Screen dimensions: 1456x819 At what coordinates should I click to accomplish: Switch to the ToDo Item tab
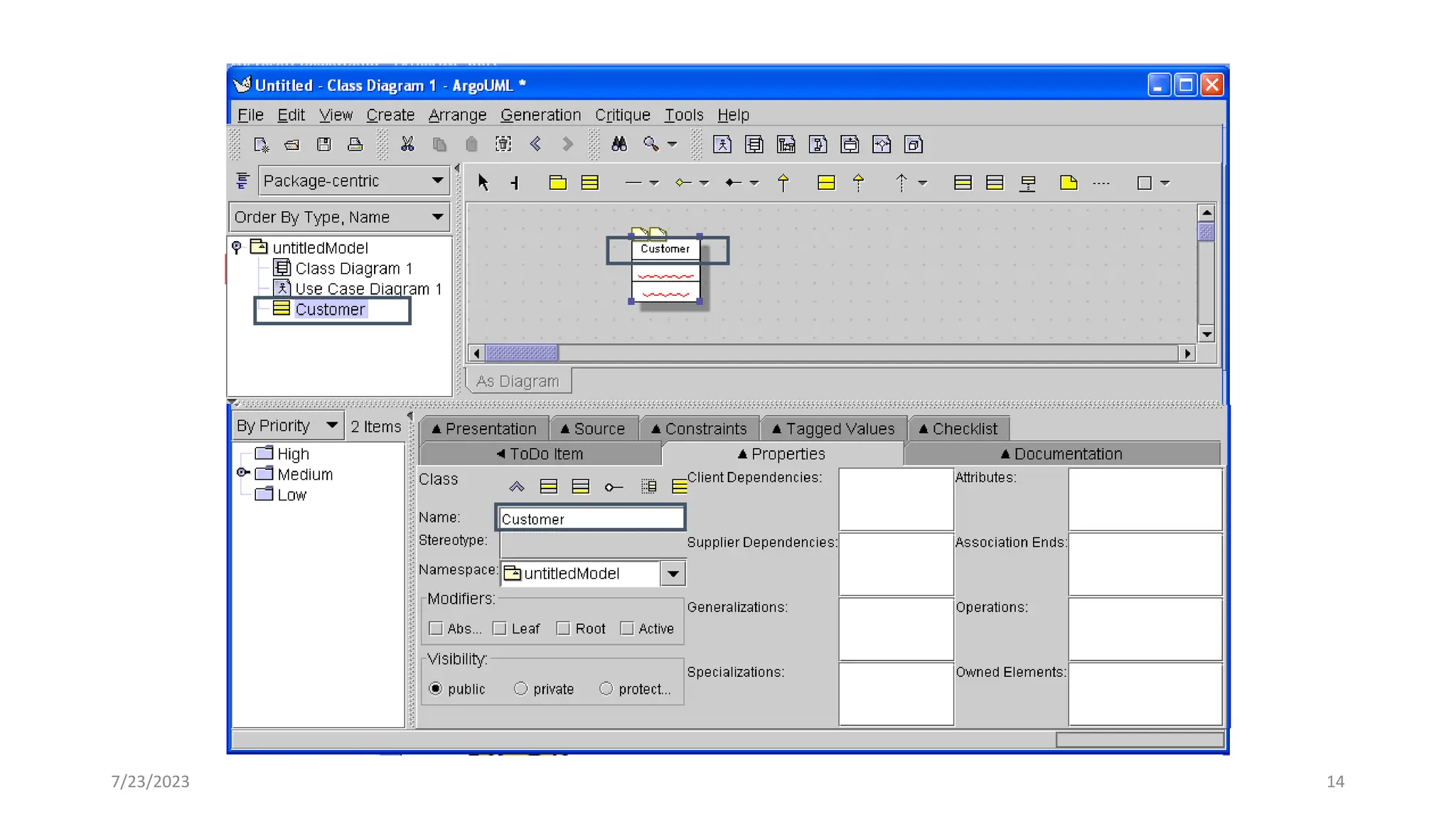coord(540,454)
